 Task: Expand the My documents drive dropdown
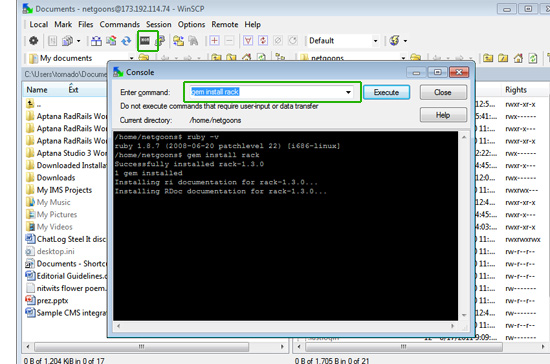click(132, 58)
